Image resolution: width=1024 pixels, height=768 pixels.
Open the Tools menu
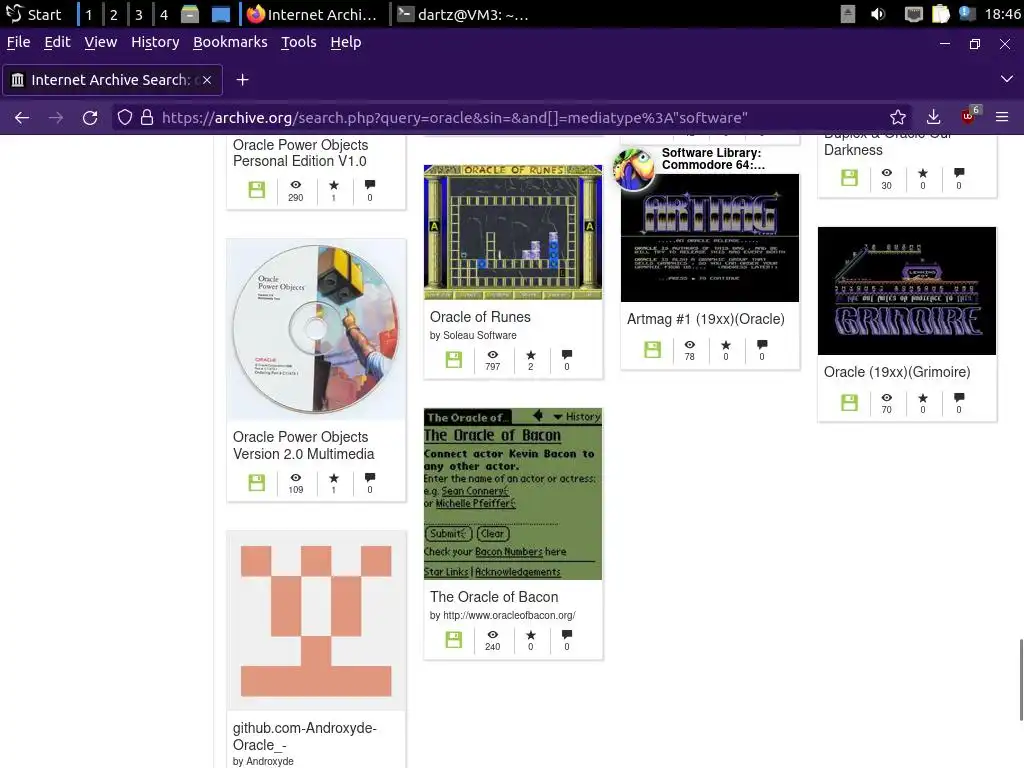(298, 42)
